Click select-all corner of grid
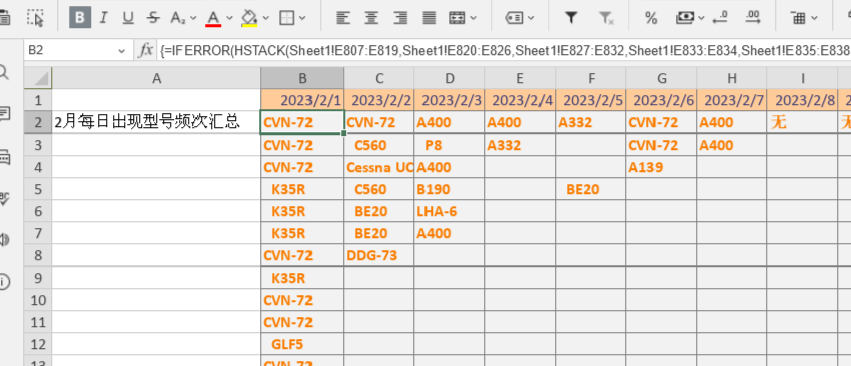This screenshot has height=366, width=851. 38,78
